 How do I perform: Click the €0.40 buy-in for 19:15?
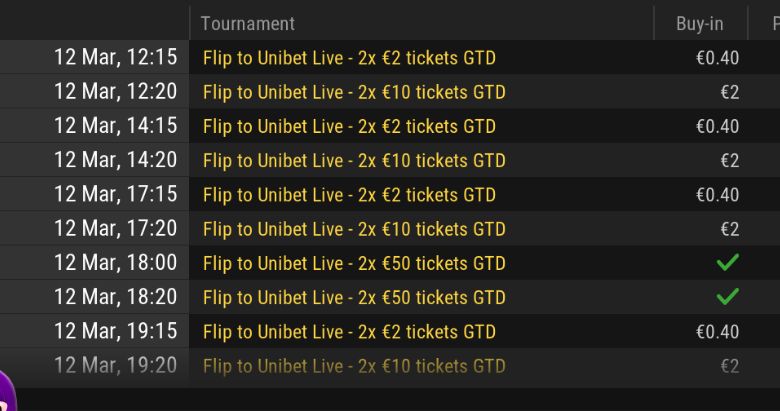(x=717, y=332)
